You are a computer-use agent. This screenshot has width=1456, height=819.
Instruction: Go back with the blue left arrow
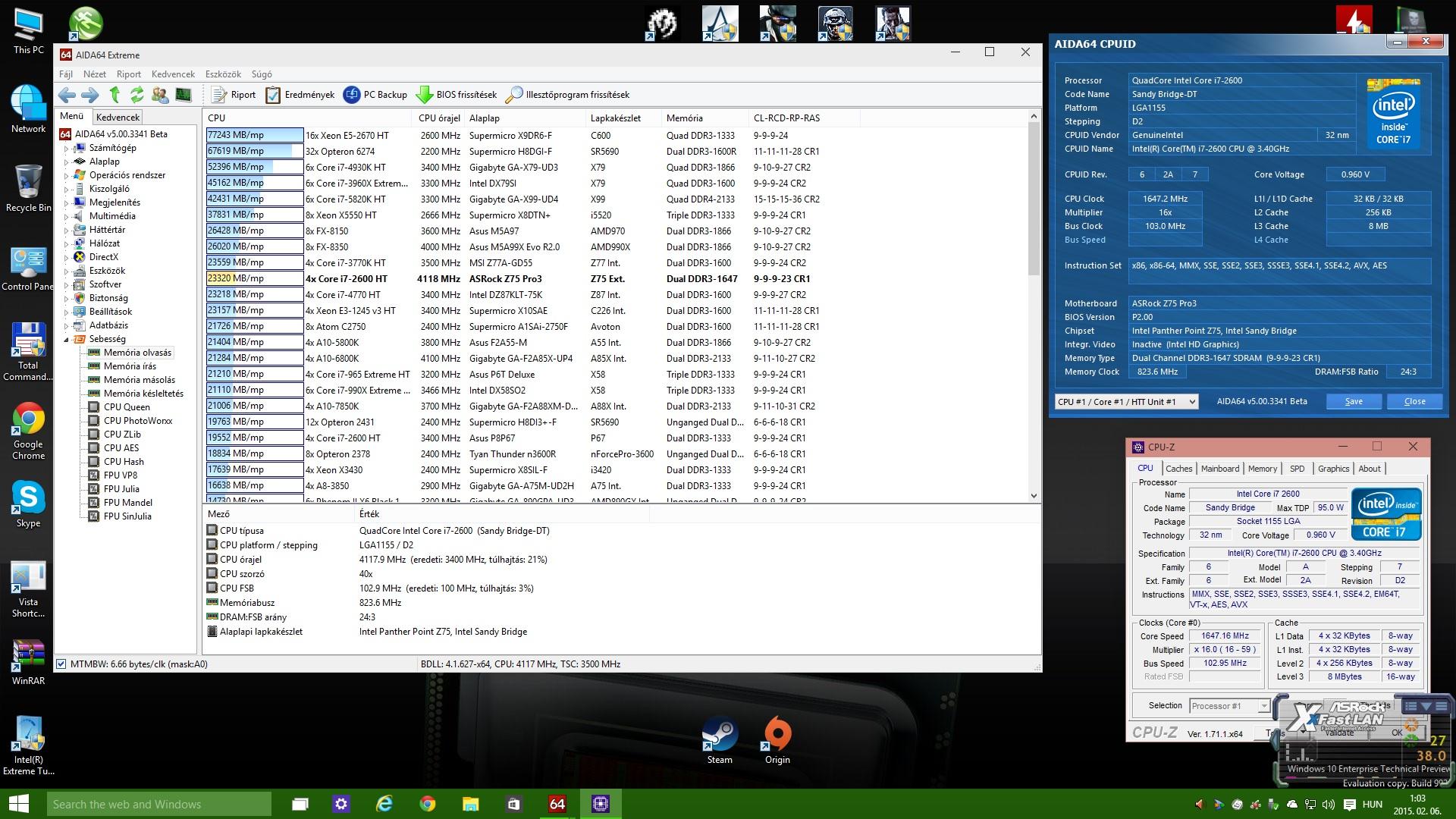67,95
